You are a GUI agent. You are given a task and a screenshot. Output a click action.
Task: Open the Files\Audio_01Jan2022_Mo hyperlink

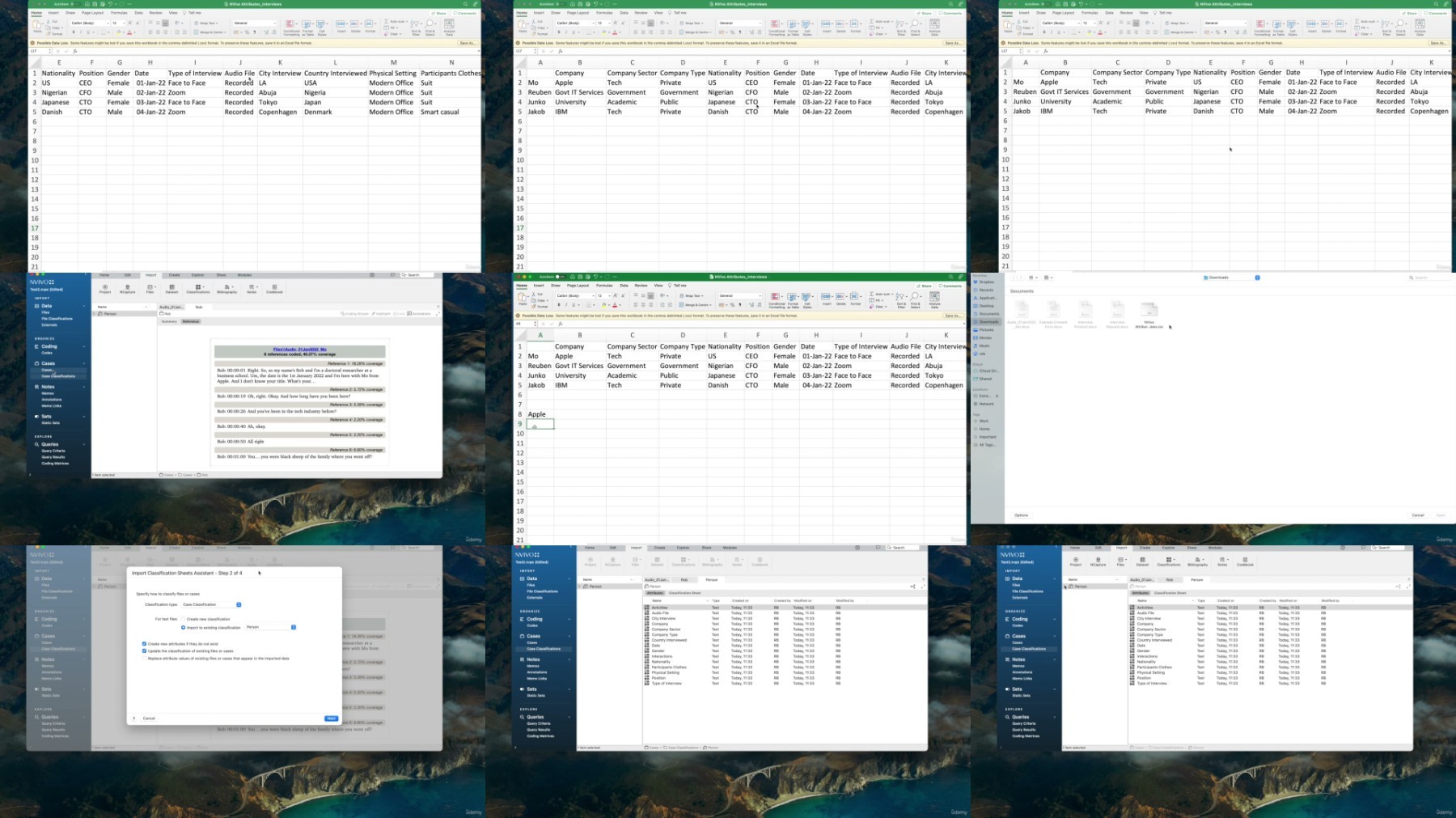click(299, 350)
